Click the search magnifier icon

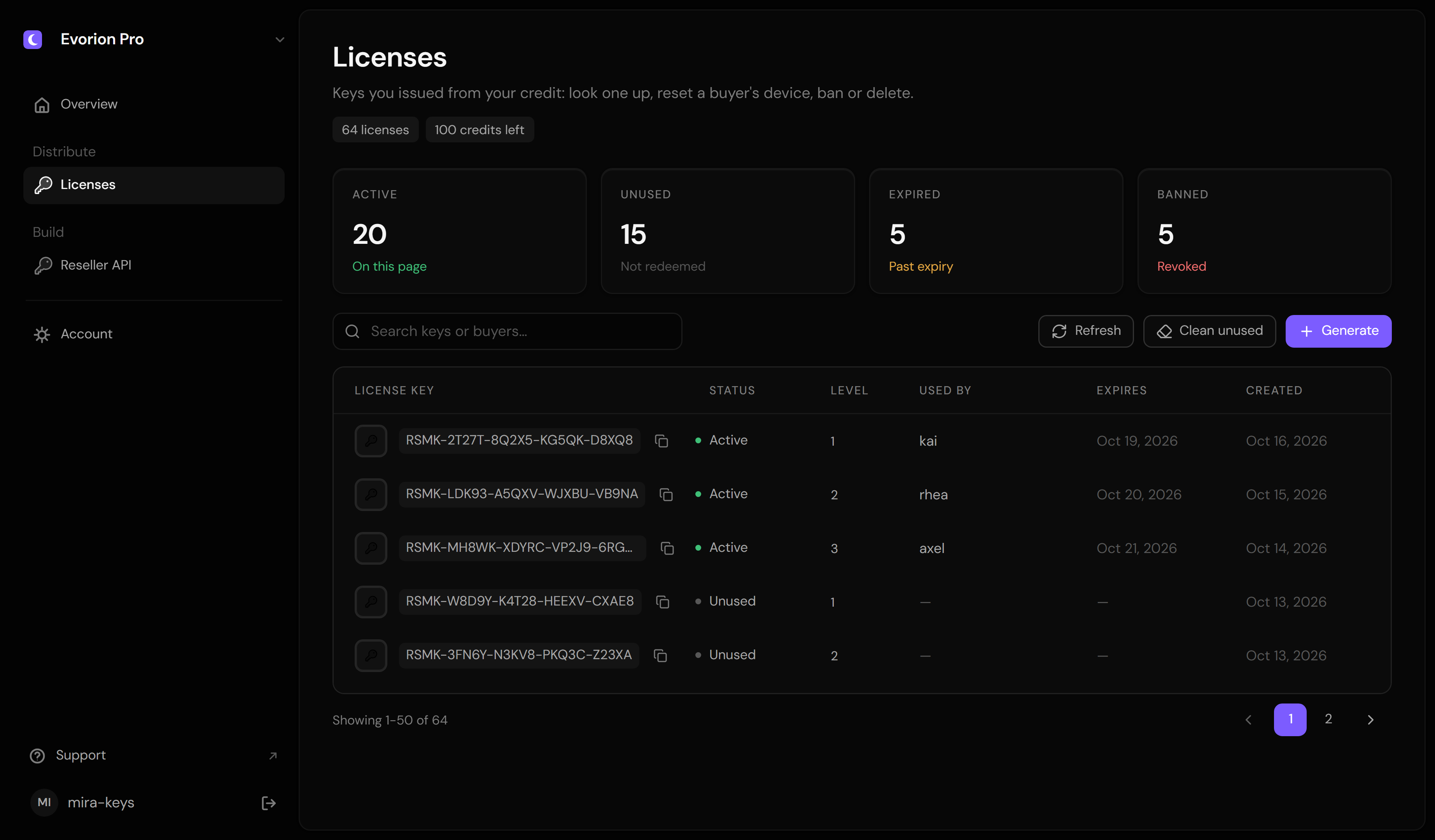pyautogui.click(x=352, y=331)
